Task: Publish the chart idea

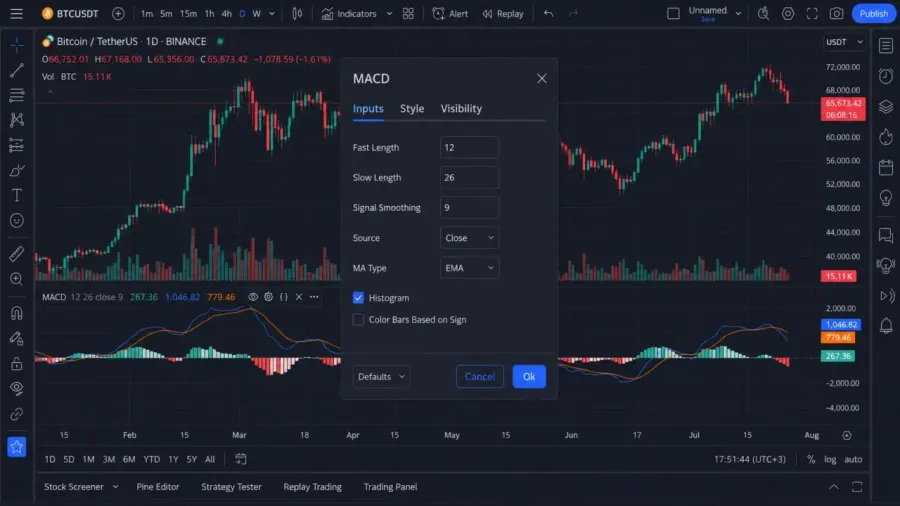Action: [874, 13]
